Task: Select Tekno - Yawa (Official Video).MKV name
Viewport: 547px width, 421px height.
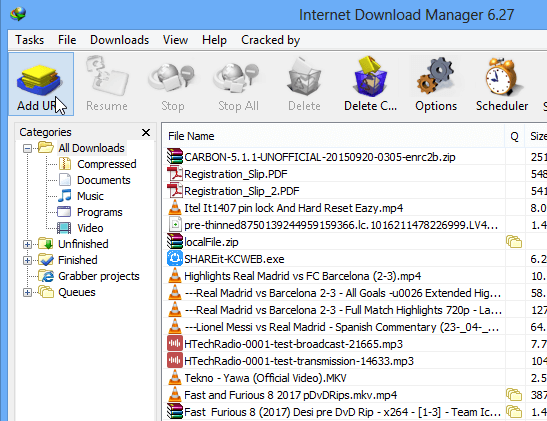Action: pyautogui.click(x=265, y=378)
